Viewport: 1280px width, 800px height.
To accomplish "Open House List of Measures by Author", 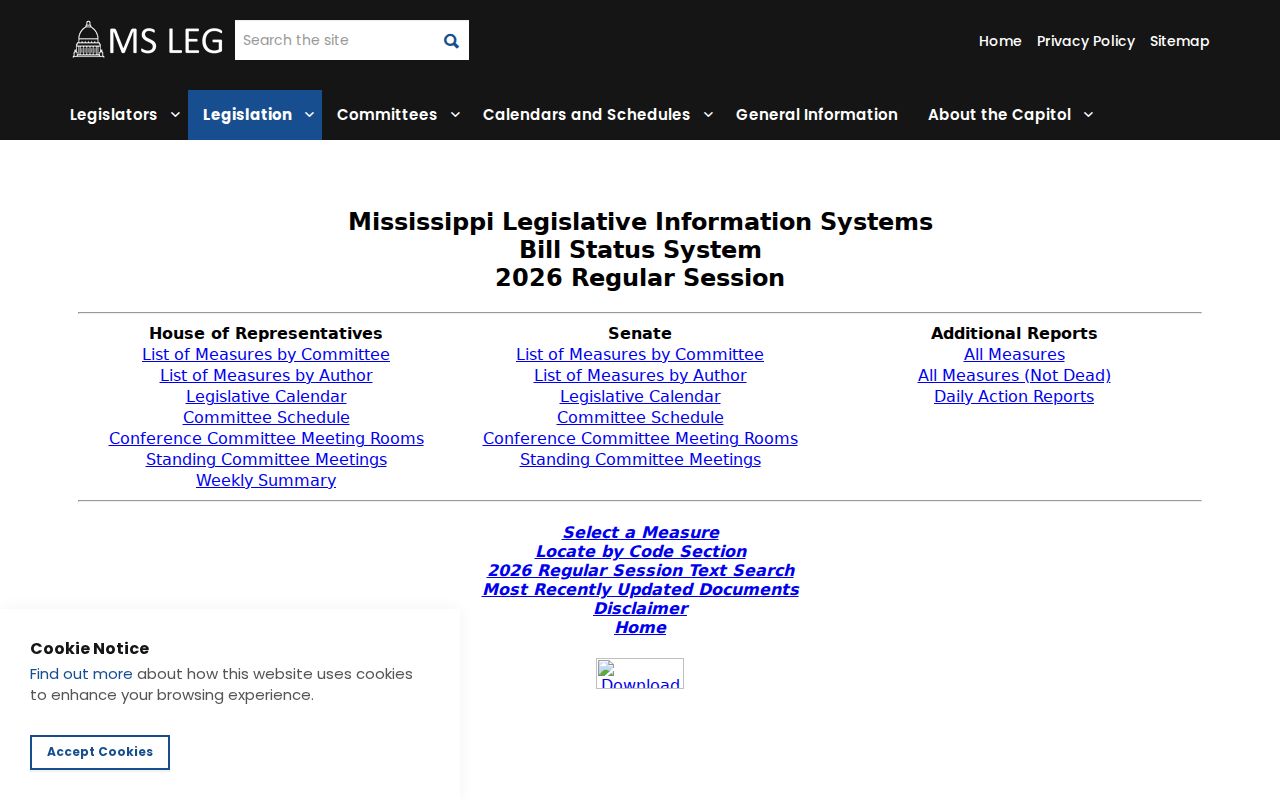I will click(266, 375).
